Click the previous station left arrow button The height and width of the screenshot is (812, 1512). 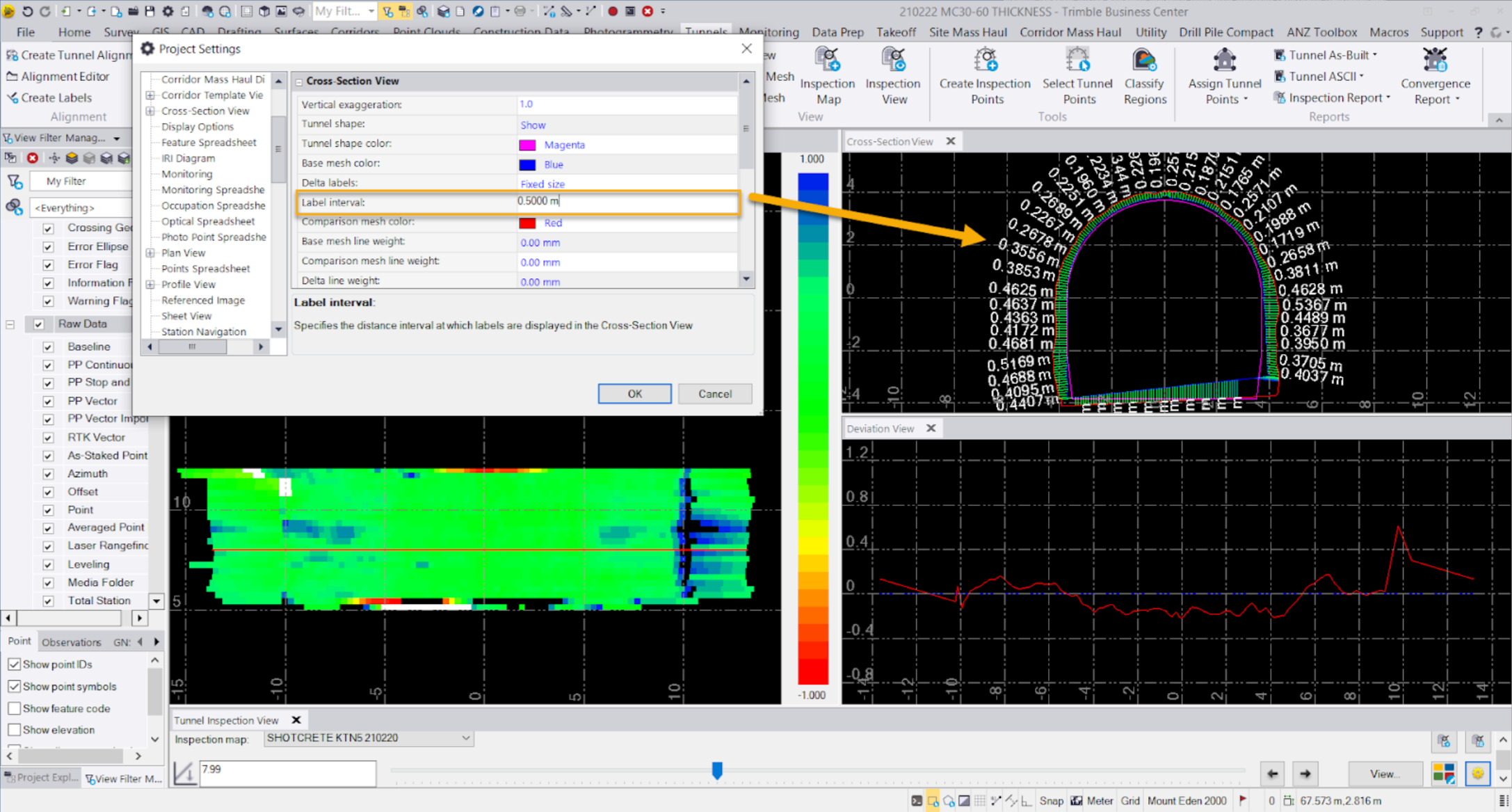[1272, 773]
